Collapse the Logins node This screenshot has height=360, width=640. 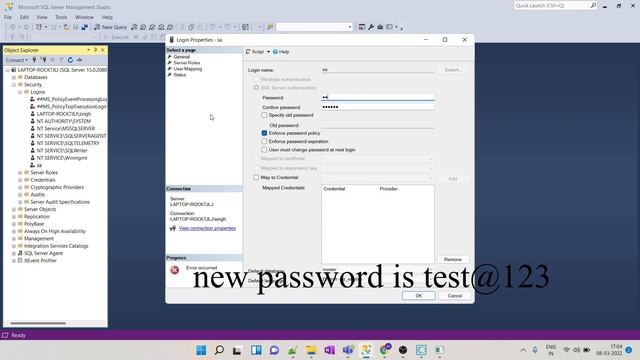point(20,92)
